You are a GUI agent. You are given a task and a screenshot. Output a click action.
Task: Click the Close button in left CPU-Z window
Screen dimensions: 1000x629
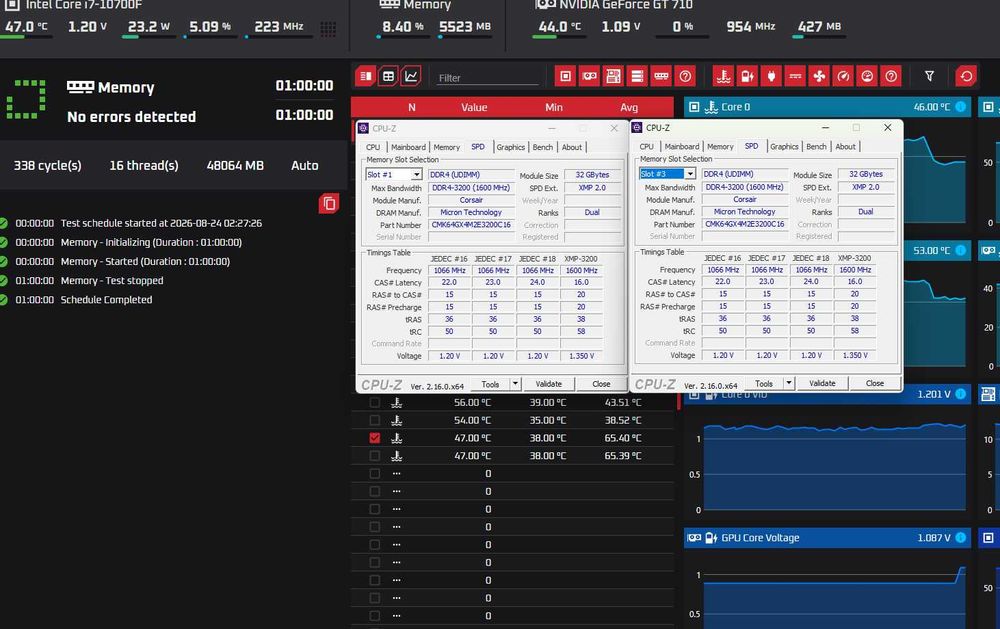click(601, 384)
